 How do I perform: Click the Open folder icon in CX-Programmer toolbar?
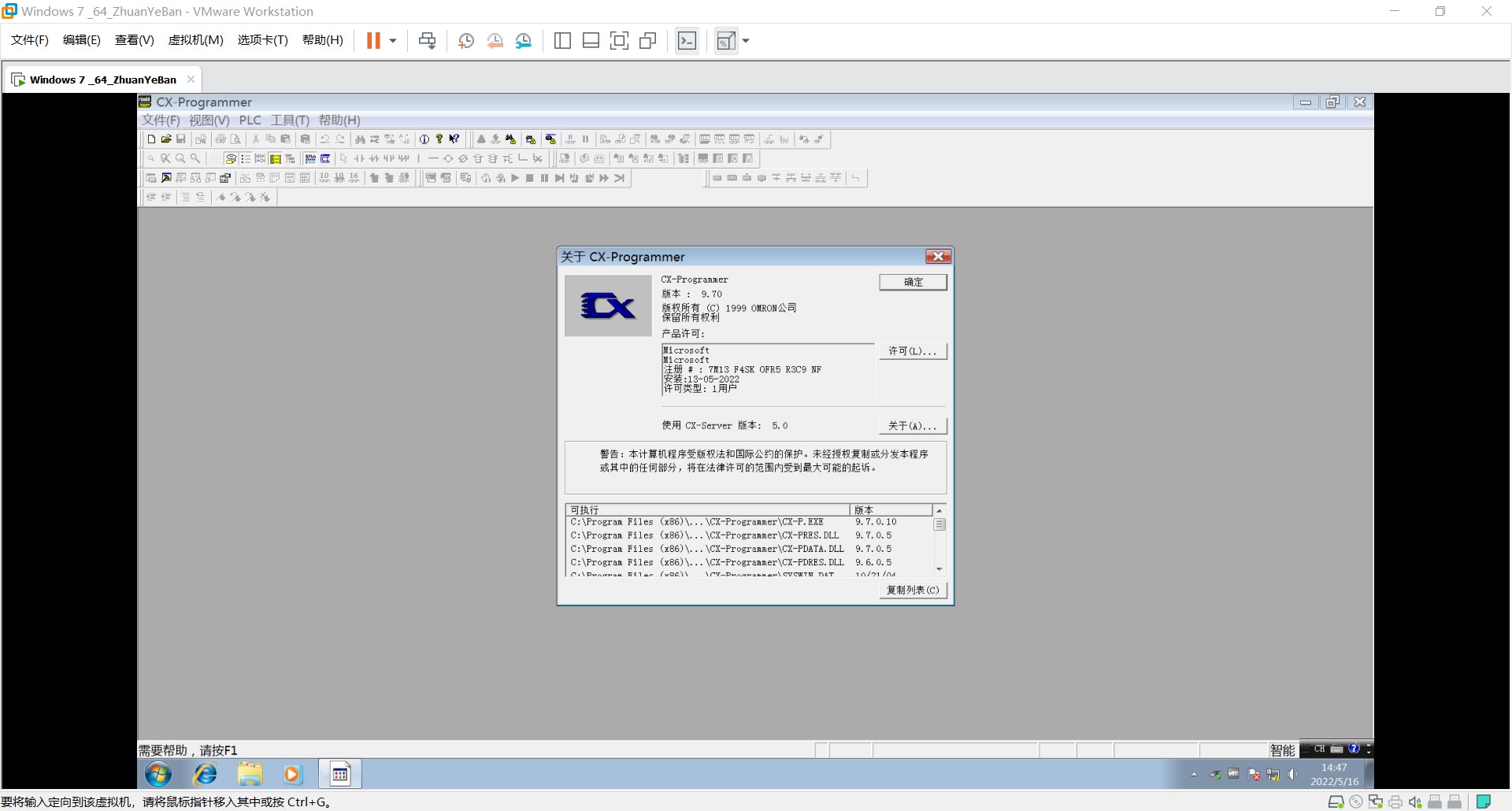point(166,139)
